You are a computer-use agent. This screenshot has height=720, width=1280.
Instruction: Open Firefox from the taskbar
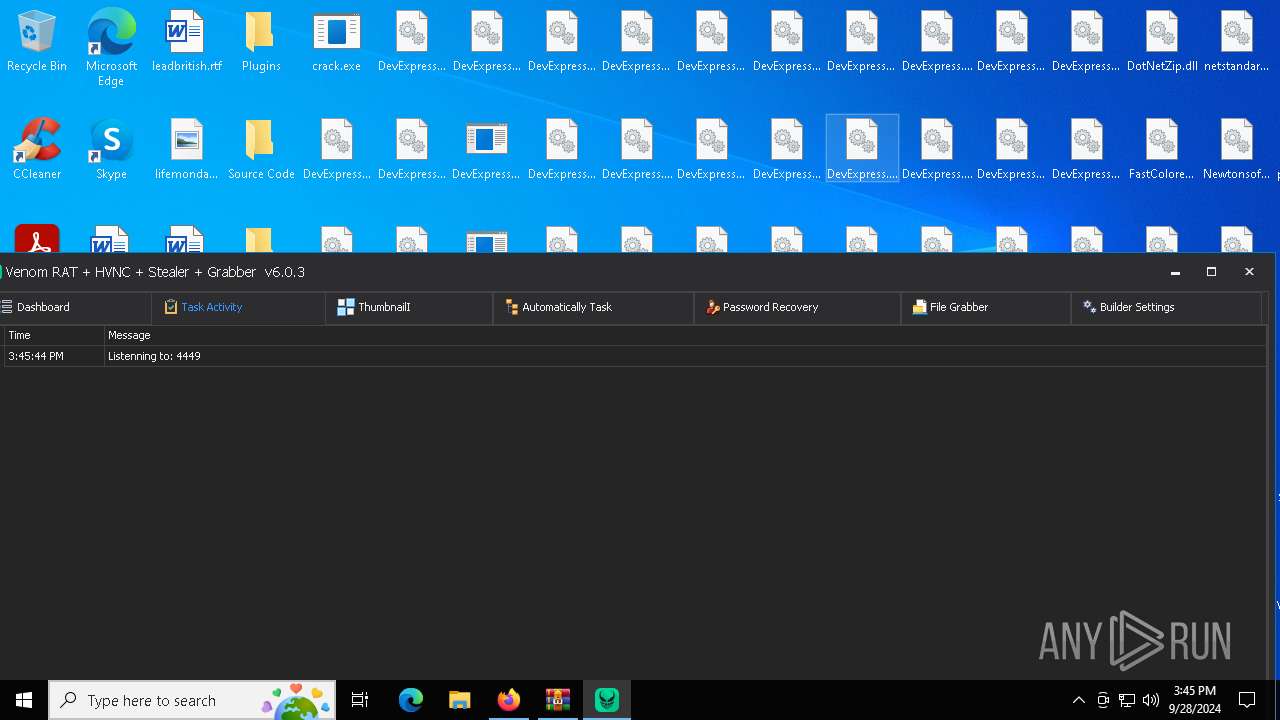[x=508, y=700]
